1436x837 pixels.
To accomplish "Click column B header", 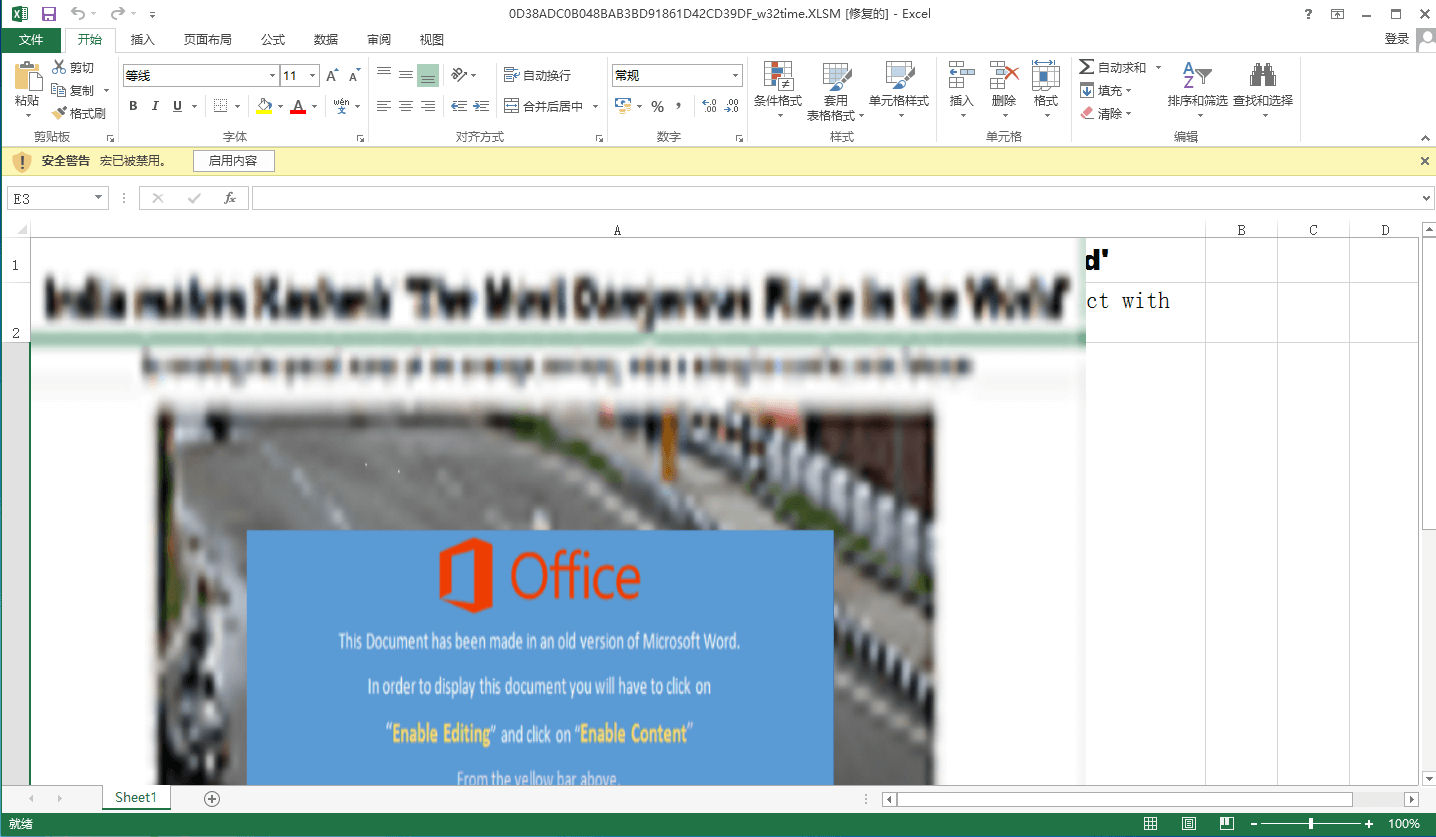I will [x=1241, y=230].
